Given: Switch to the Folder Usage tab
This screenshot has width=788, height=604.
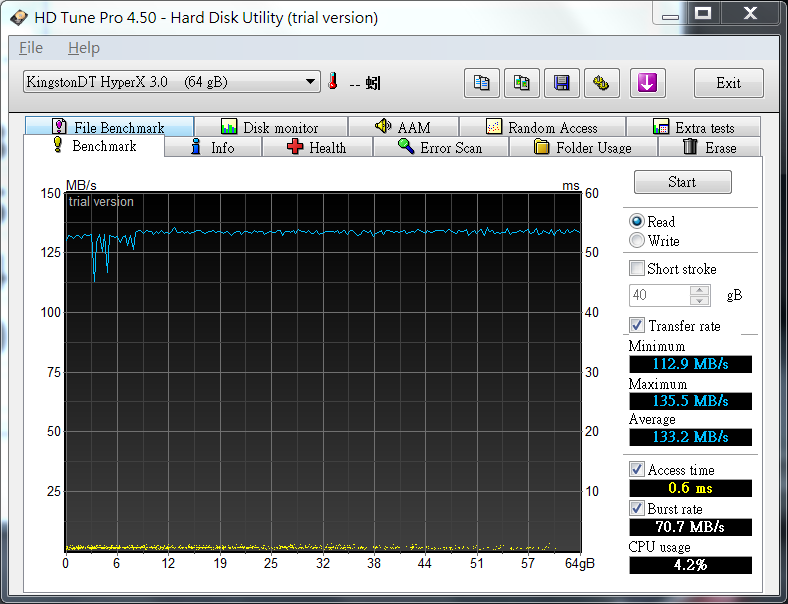Looking at the screenshot, I should coord(583,147).
